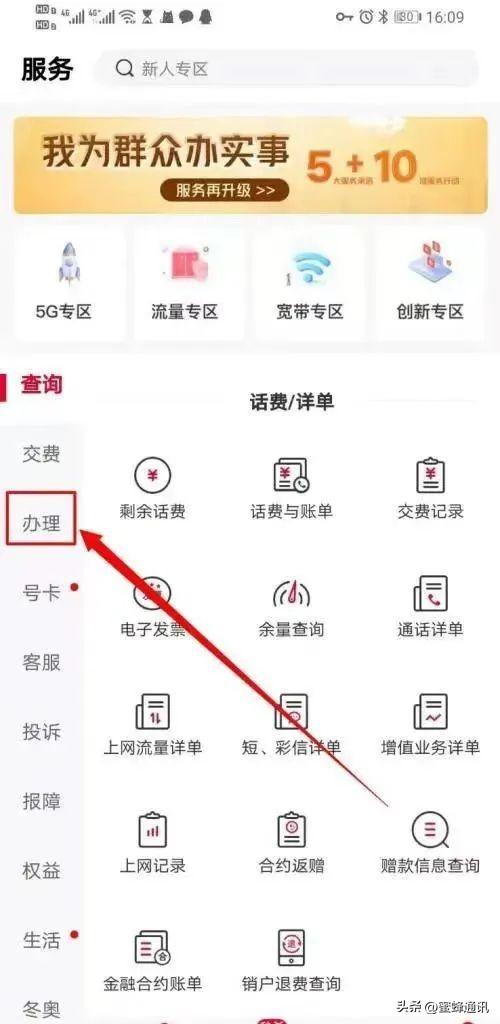This screenshot has width=500, height=1024.
Task: Select the 交费 sidebar tab
Action: pyautogui.click(x=42, y=453)
